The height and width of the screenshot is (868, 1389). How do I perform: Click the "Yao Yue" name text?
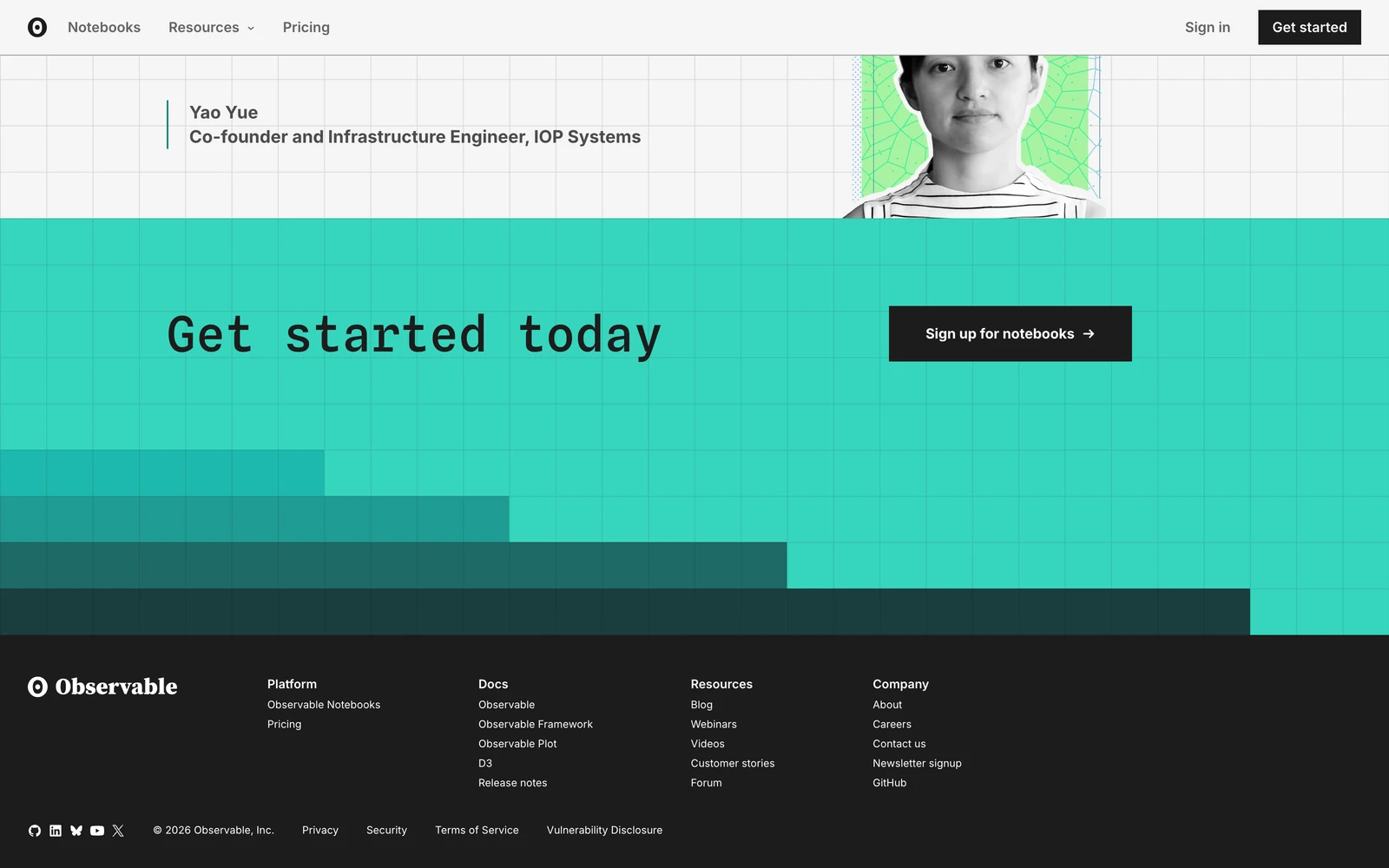pos(223,113)
